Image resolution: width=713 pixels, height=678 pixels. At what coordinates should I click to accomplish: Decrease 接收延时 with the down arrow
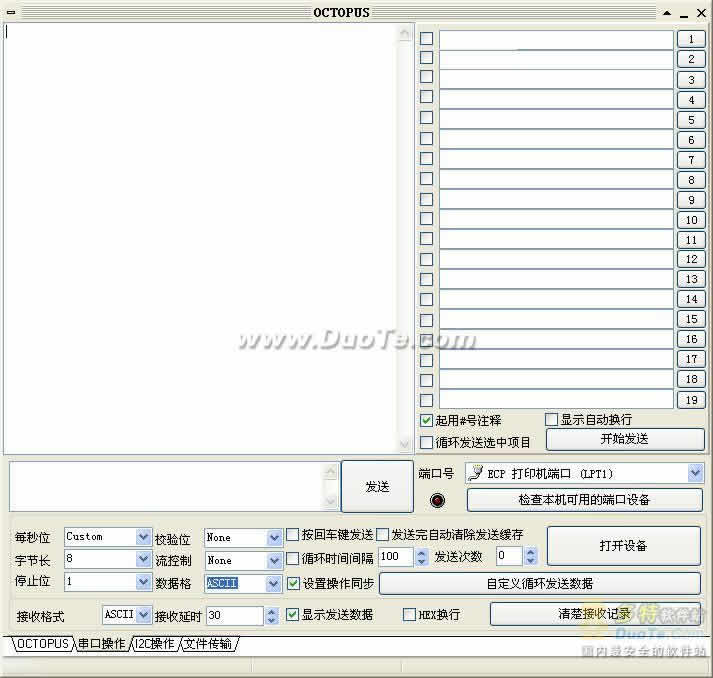pos(271,621)
